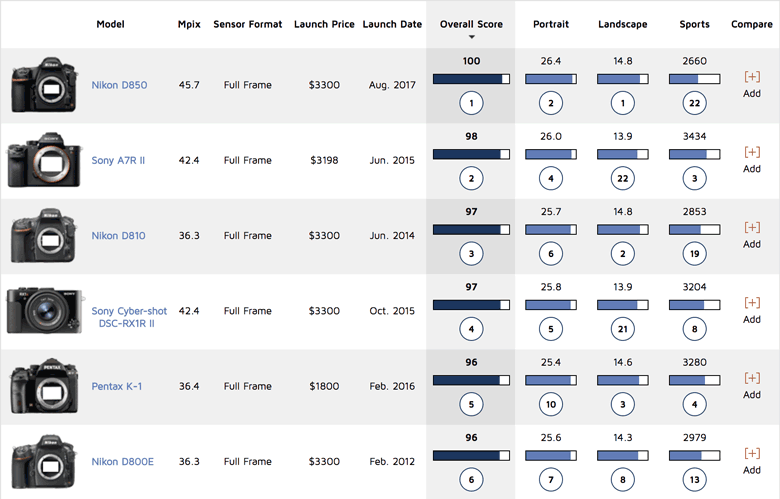Click the Nikon D850 overall score bar
This screenshot has height=499, width=780.
tap(471, 78)
